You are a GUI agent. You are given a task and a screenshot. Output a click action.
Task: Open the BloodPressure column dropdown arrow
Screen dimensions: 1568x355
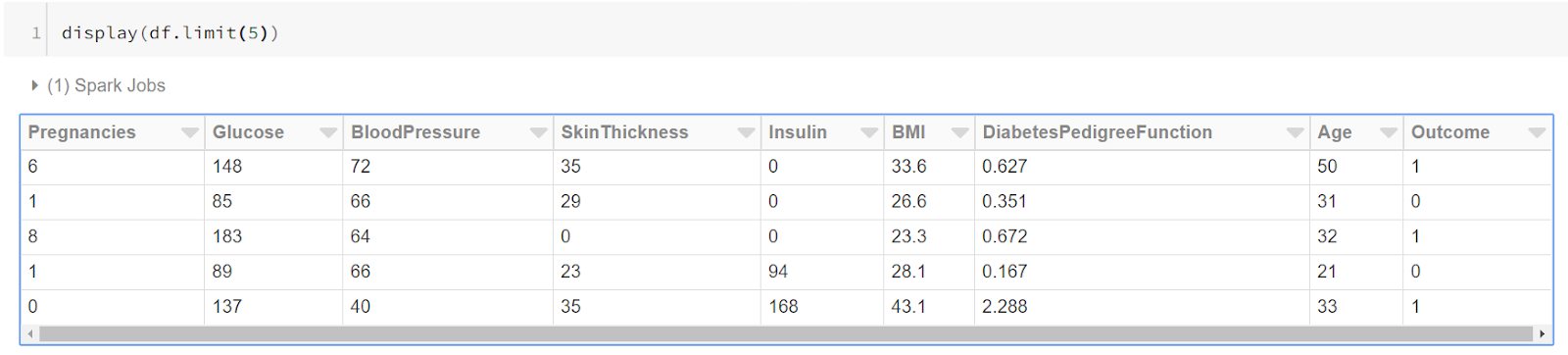pyautogui.click(x=538, y=132)
